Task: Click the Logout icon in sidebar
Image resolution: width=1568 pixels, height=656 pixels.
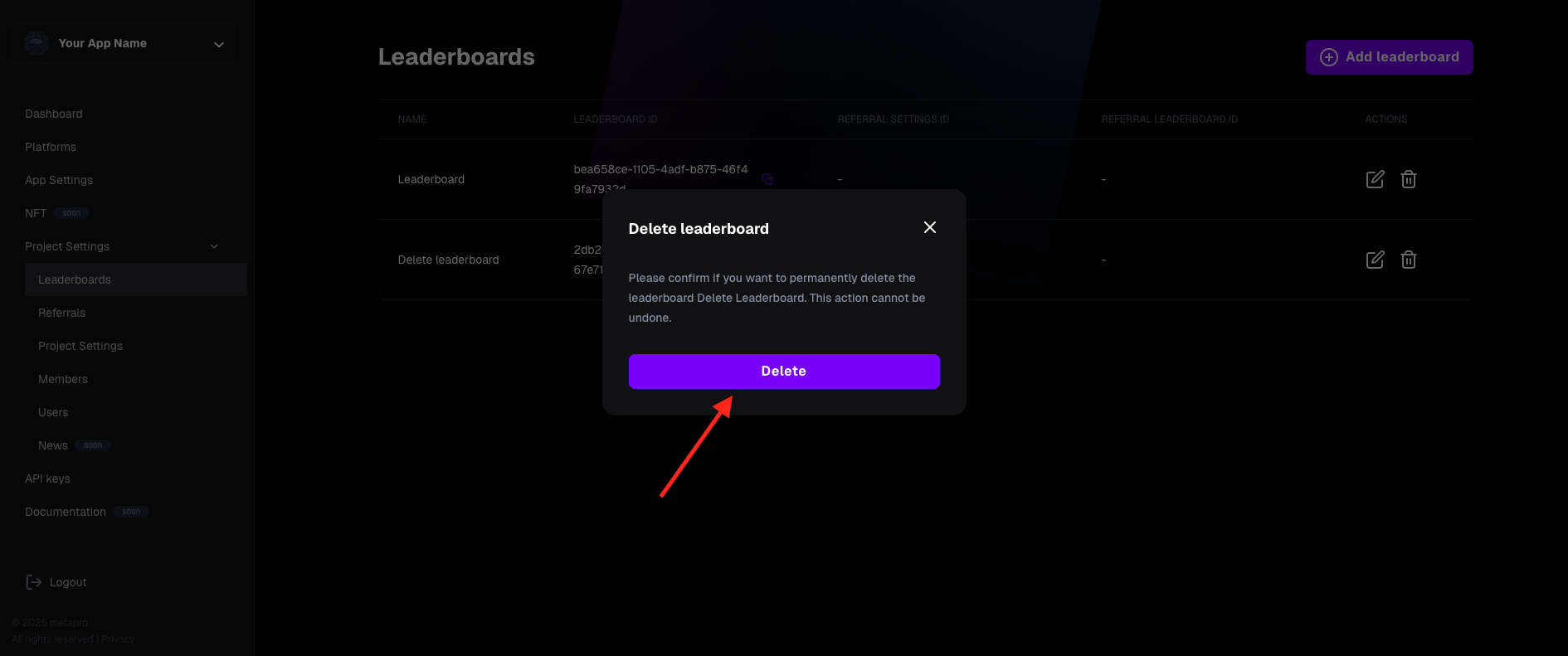Action: pos(34,582)
